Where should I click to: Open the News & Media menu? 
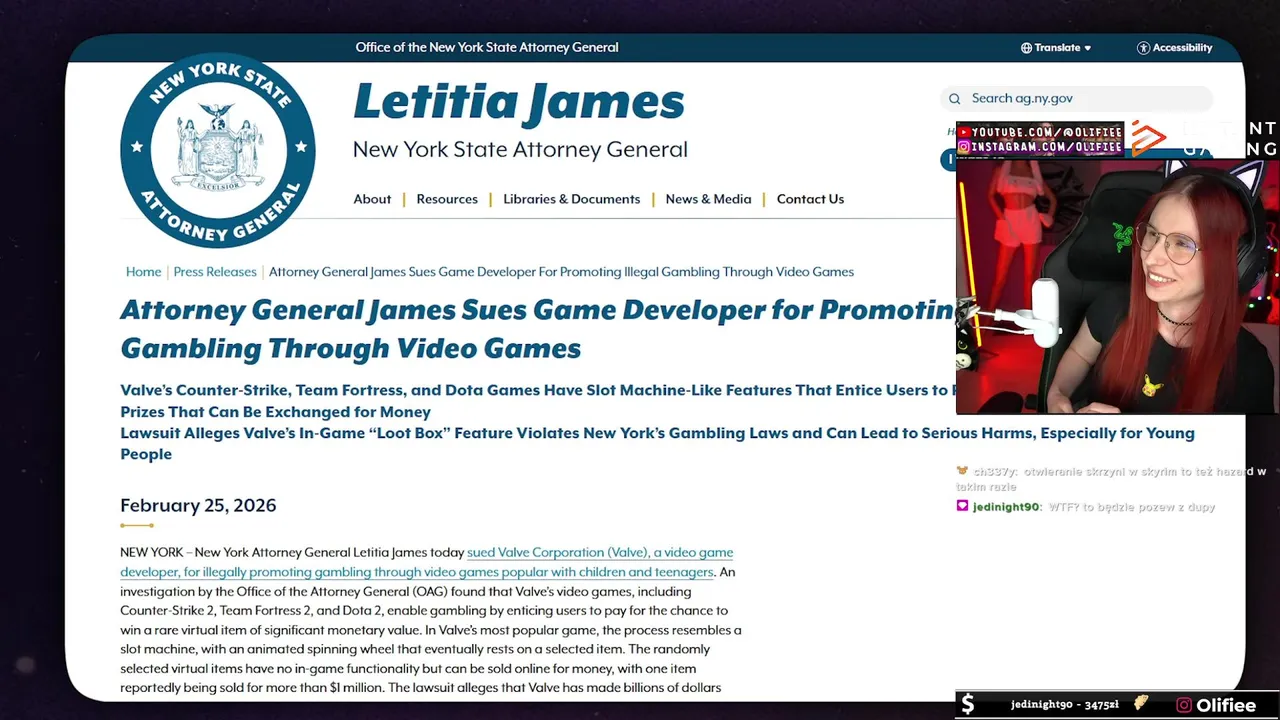click(708, 199)
